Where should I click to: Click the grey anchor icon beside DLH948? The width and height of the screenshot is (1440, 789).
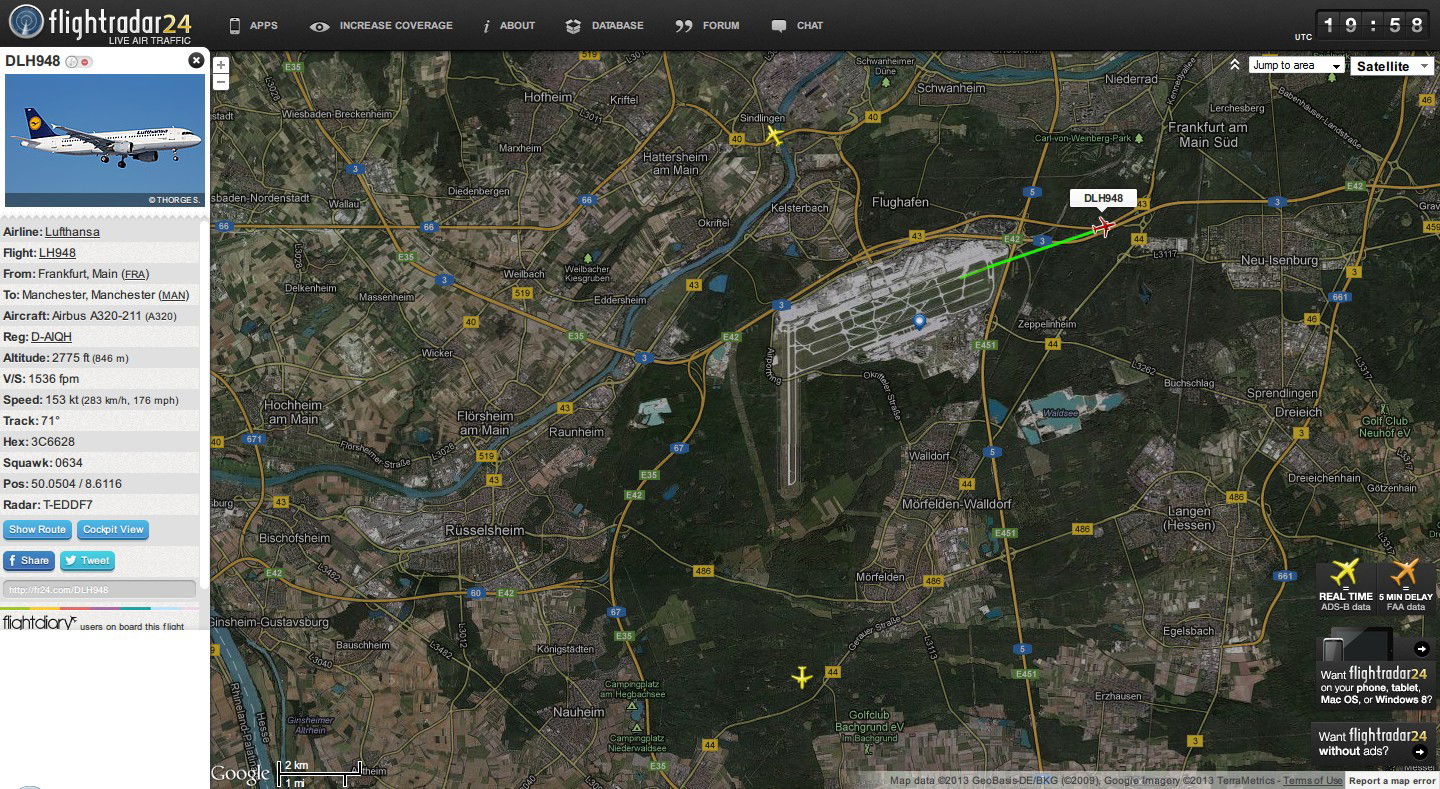click(71, 62)
